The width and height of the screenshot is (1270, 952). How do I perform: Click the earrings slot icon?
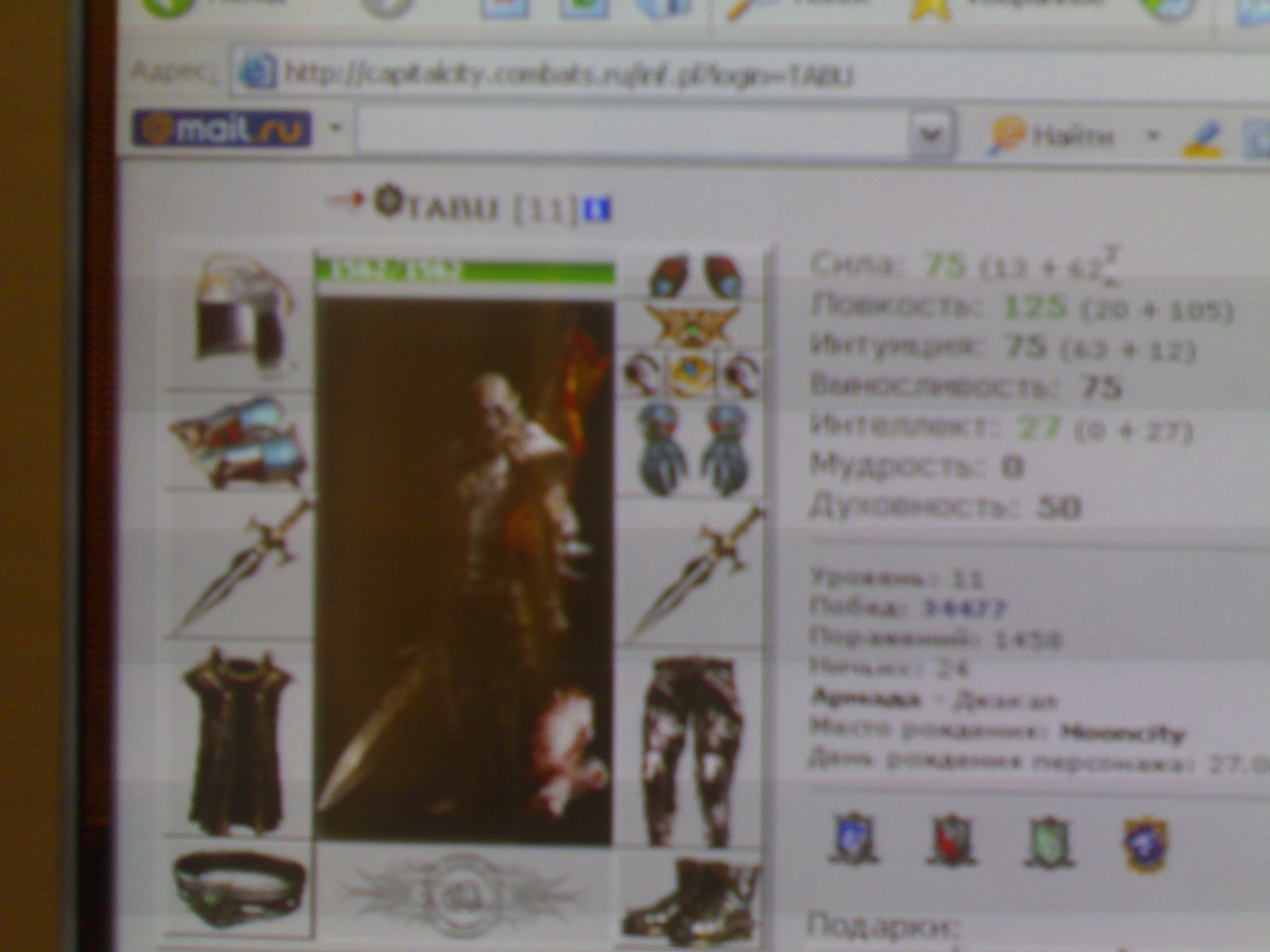694,276
